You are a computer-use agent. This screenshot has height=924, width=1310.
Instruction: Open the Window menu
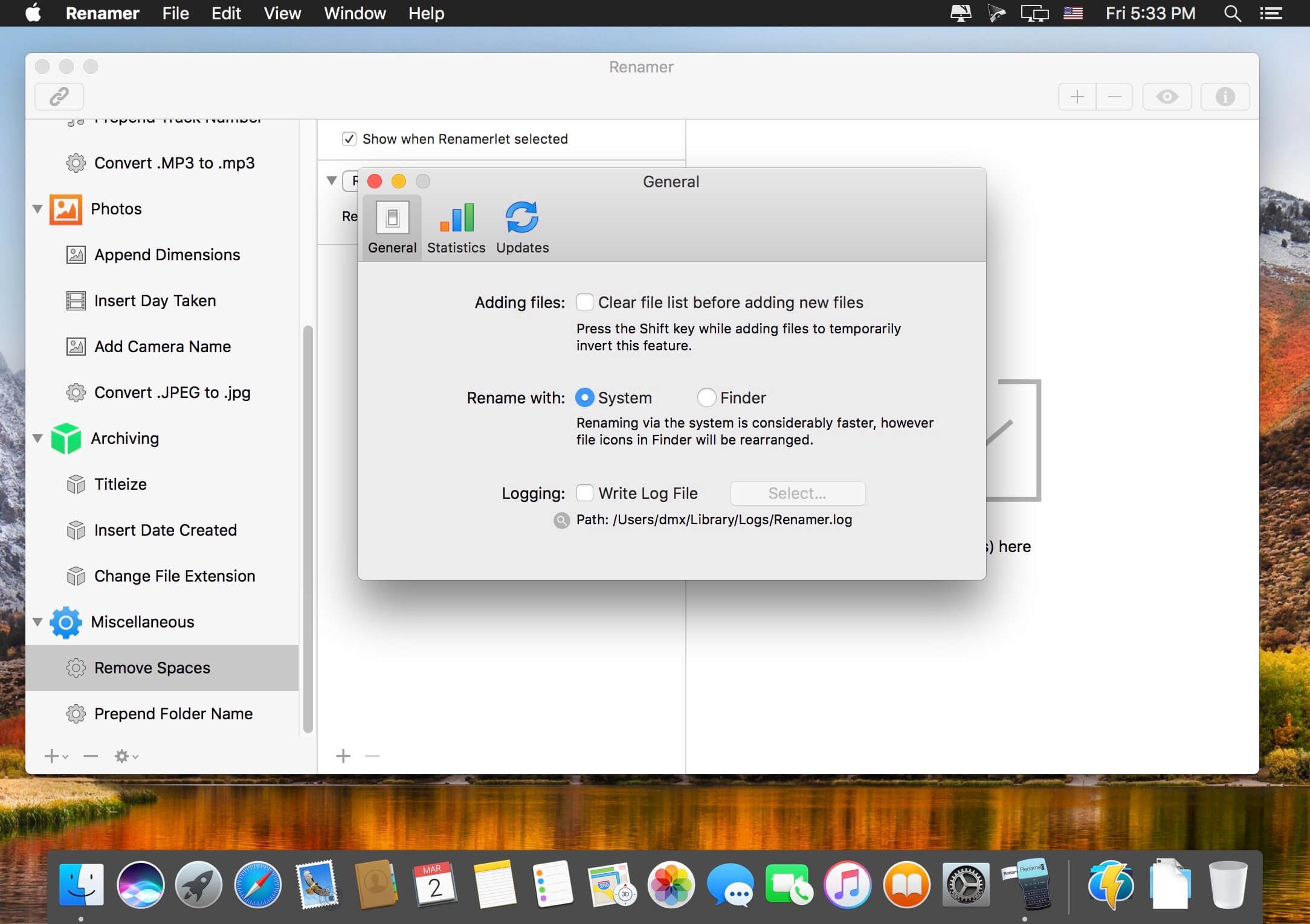(355, 13)
